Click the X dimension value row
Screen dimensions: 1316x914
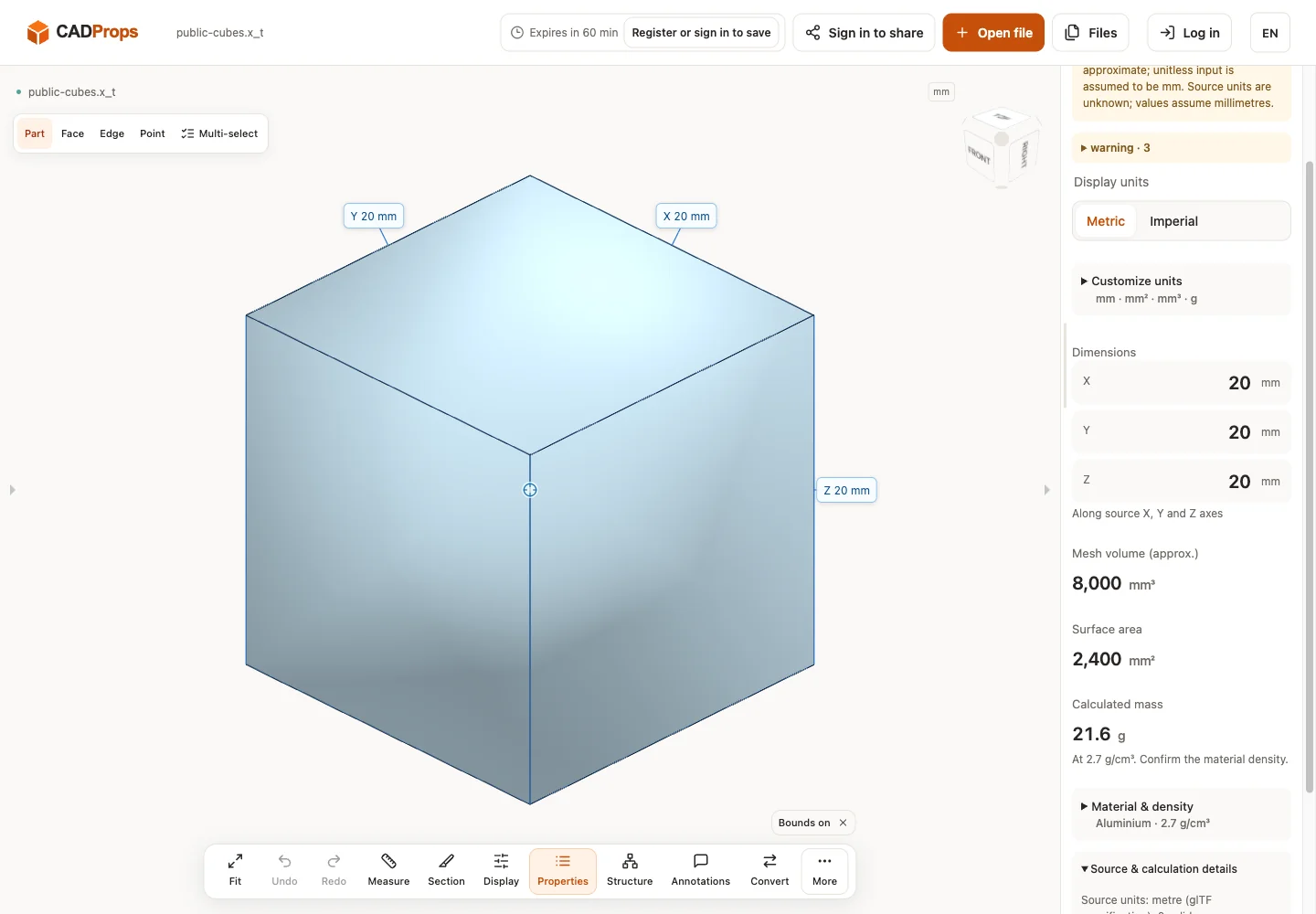tap(1182, 382)
